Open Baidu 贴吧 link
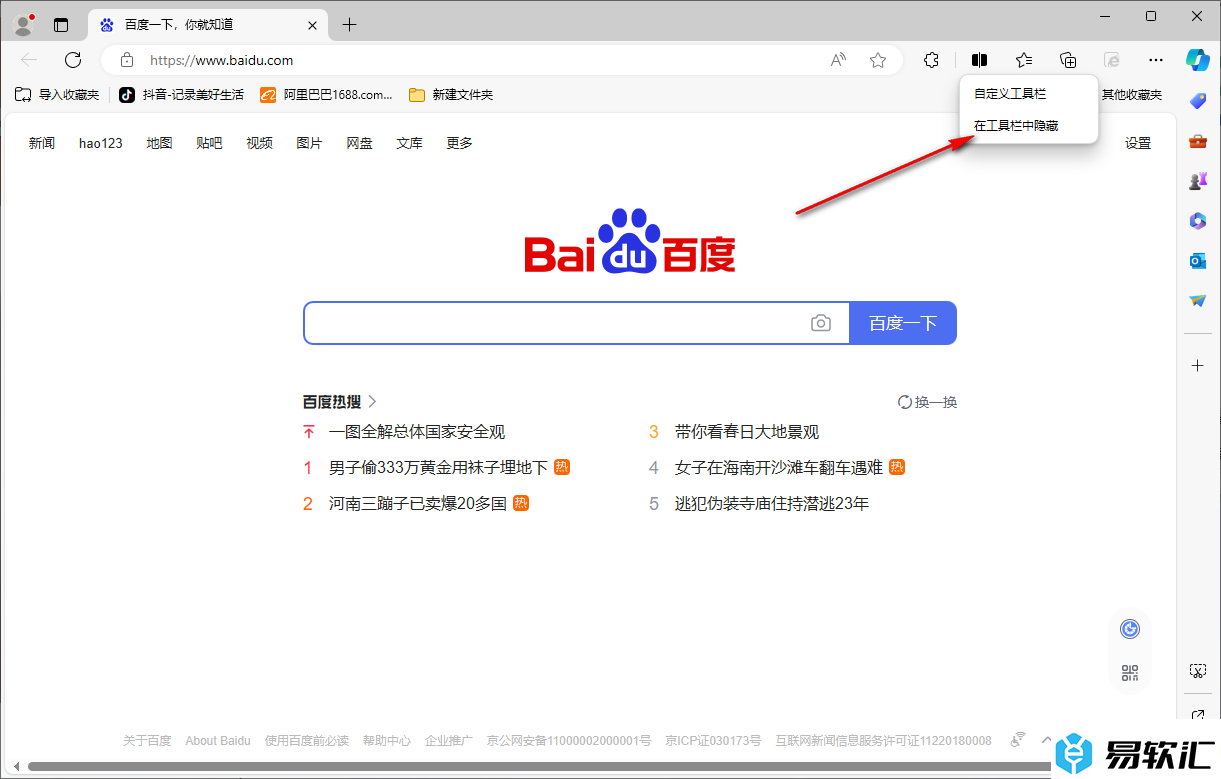Viewport: 1221px width, 779px height. pyautogui.click(x=209, y=143)
